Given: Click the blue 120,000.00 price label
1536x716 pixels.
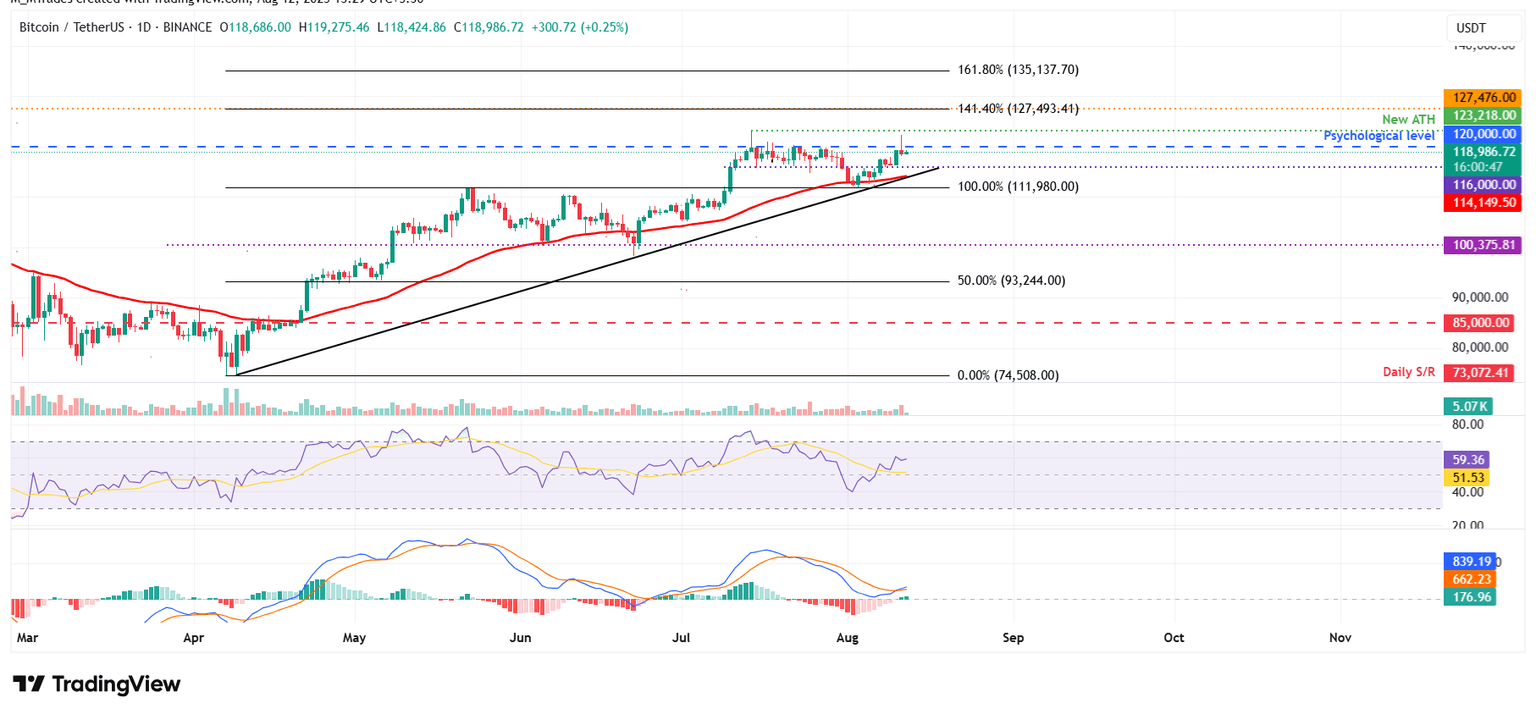Looking at the screenshot, I should pos(1482,133).
